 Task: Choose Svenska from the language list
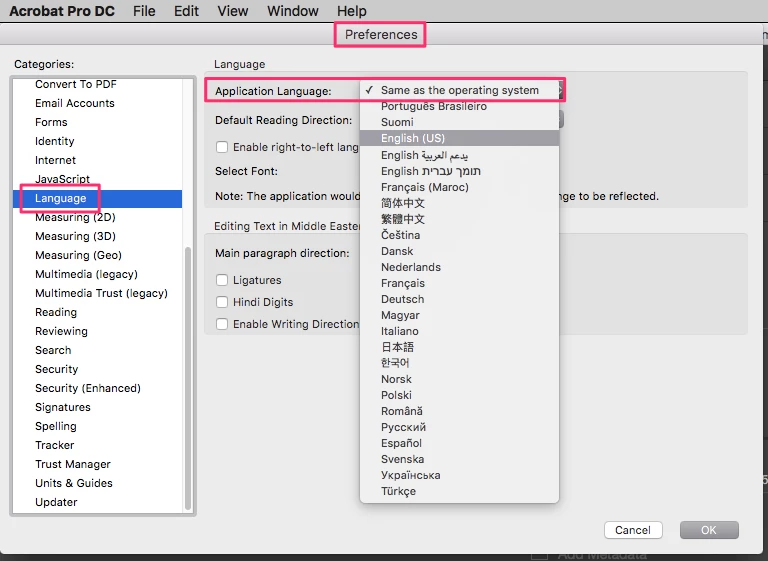click(x=459, y=459)
